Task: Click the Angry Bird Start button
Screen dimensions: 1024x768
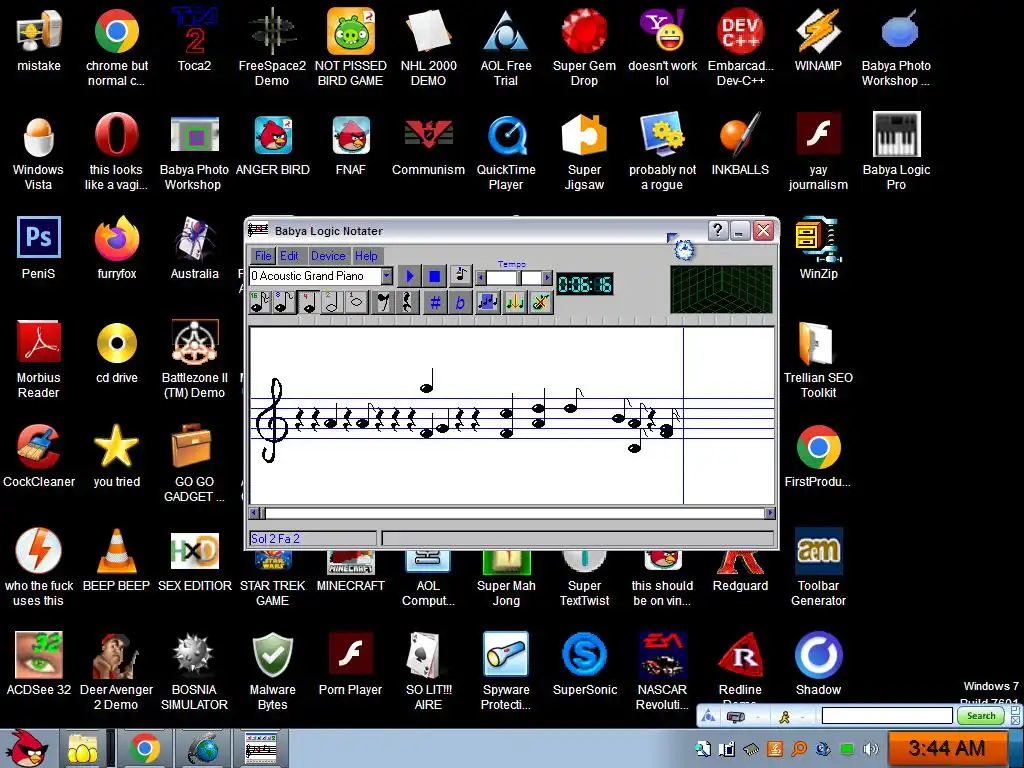Action: 26,748
